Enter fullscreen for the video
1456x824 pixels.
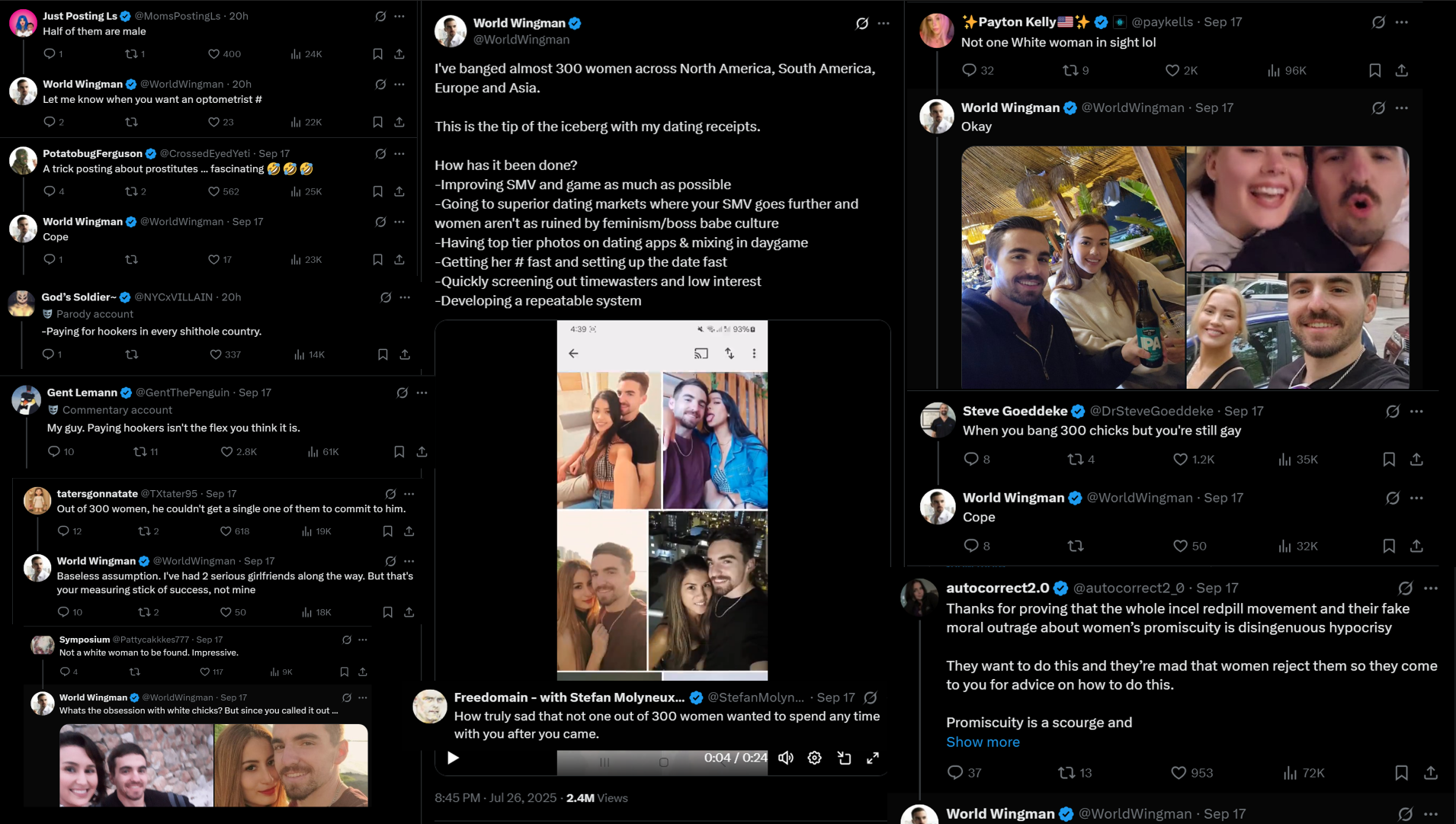point(873,758)
